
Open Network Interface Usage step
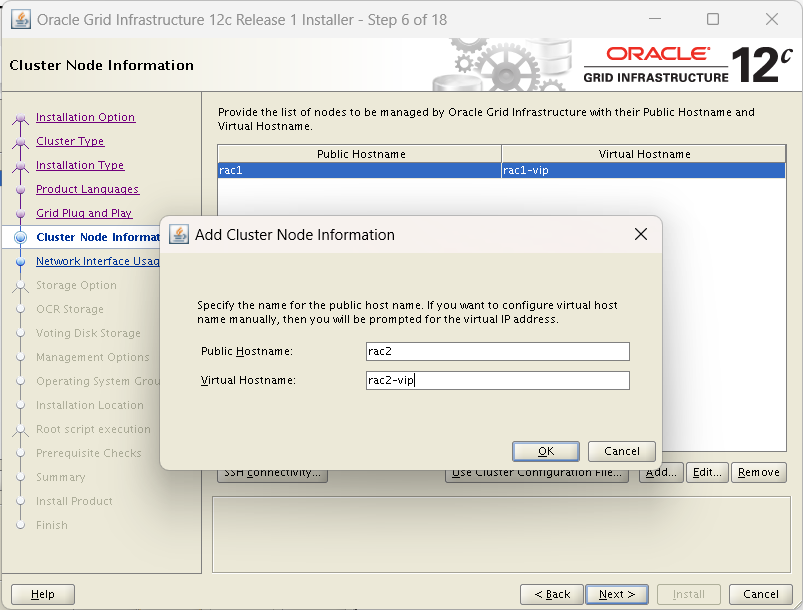[98, 261]
